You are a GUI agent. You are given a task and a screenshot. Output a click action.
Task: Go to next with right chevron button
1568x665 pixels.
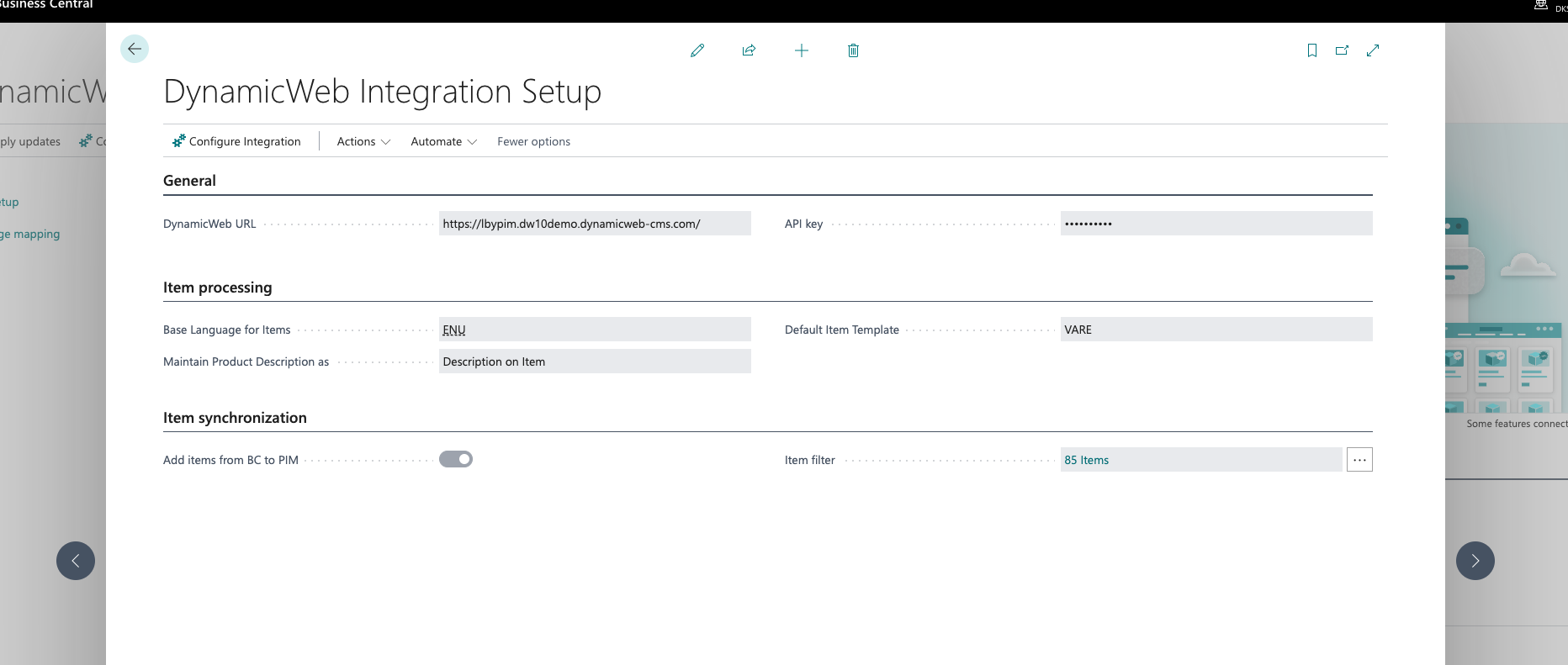coord(1475,561)
